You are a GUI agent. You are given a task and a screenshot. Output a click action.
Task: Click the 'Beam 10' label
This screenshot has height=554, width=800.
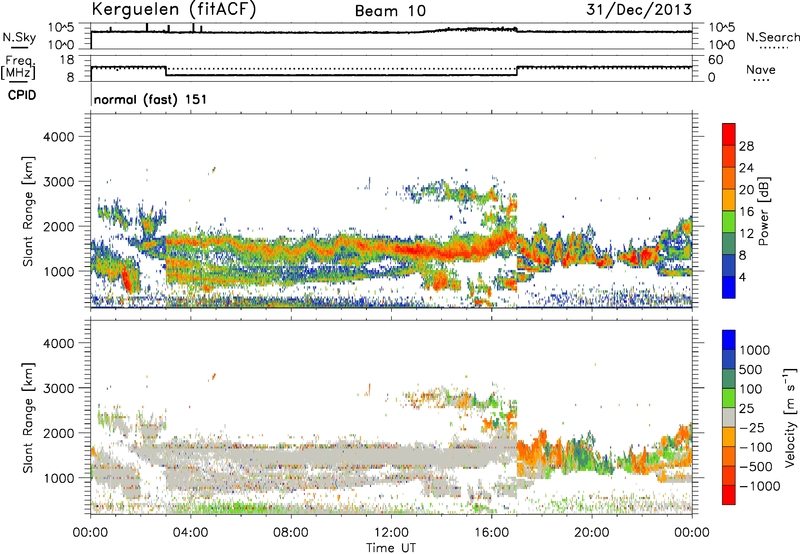(x=390, y=11)
